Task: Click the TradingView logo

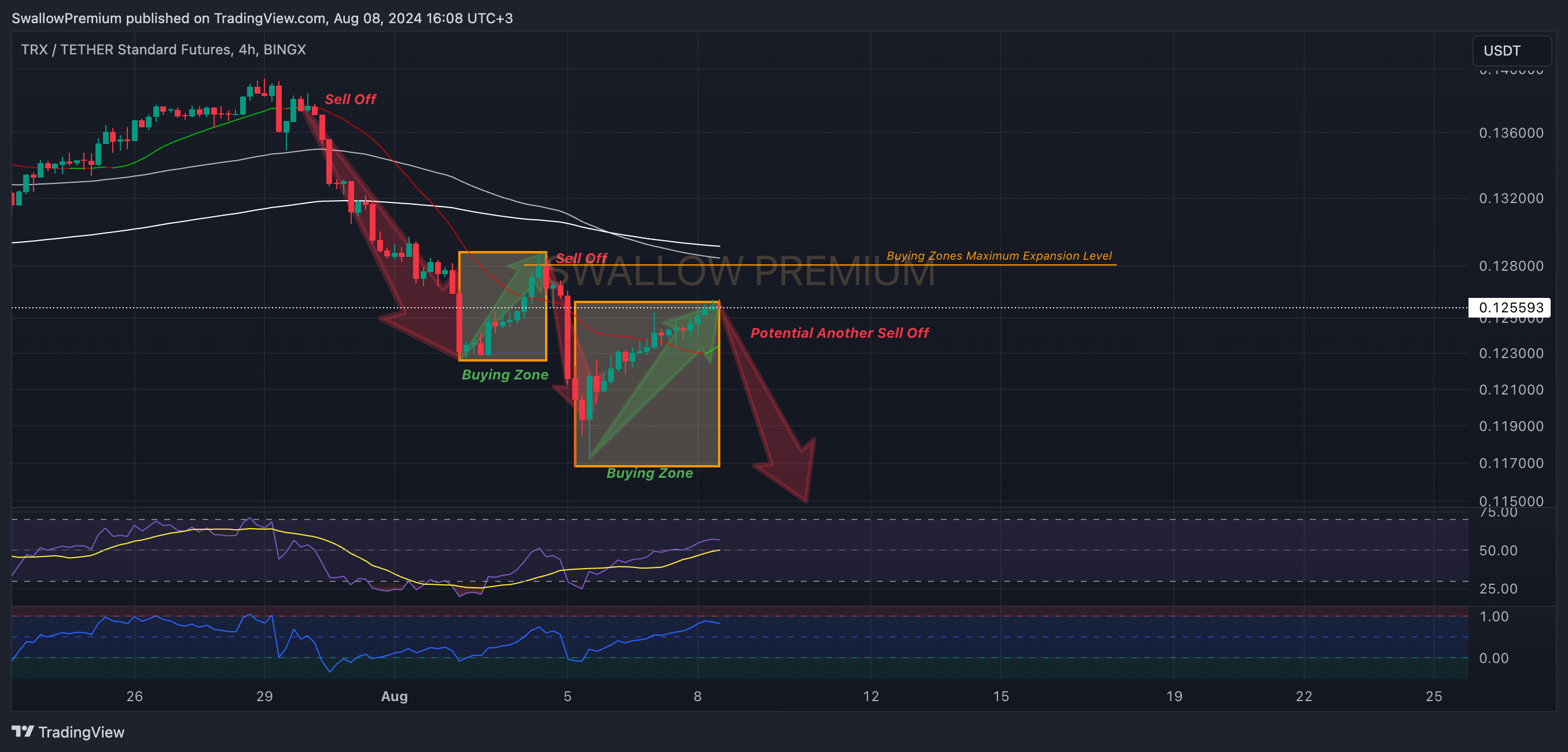Action: click(68, 732)
